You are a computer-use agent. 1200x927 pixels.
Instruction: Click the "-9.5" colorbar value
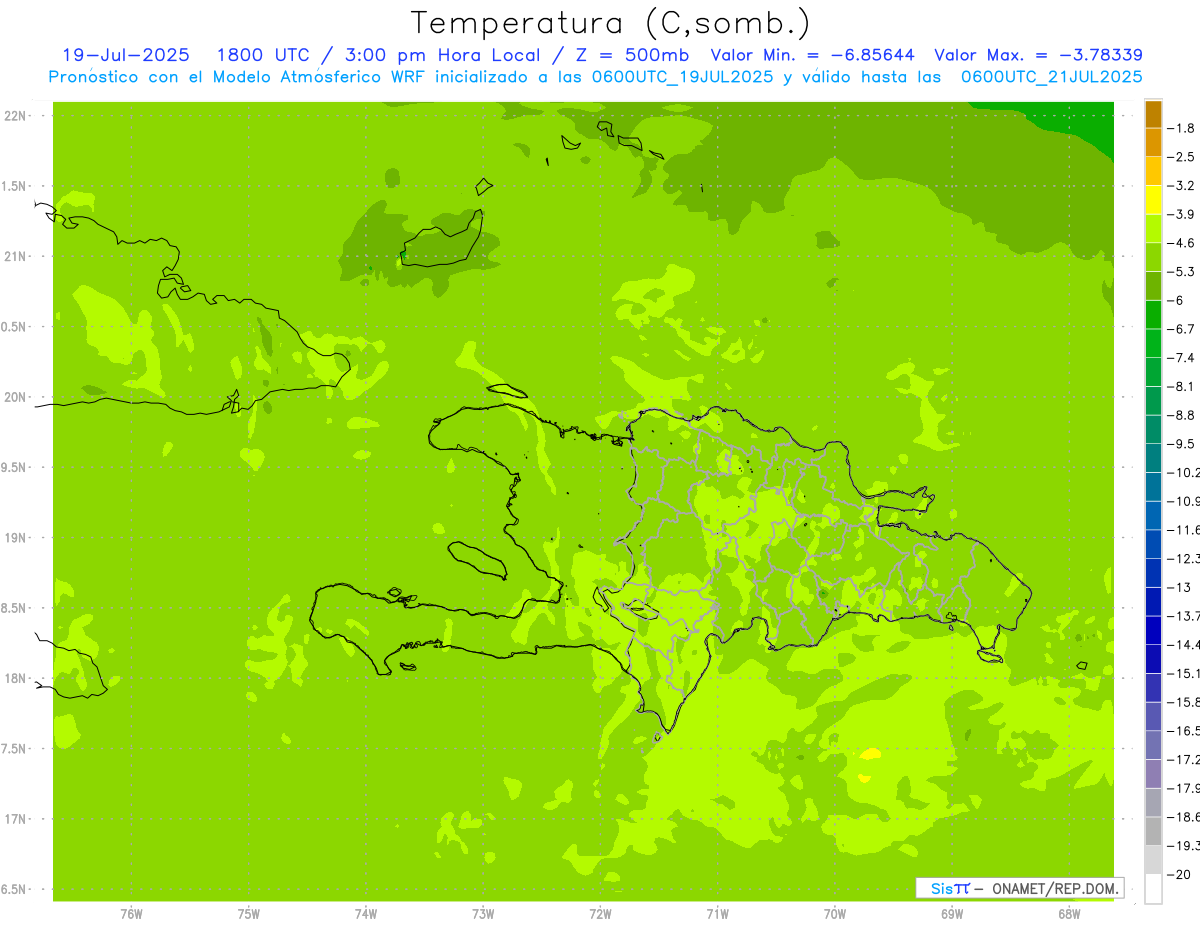pyautogui.click(x=1182, y=444)
